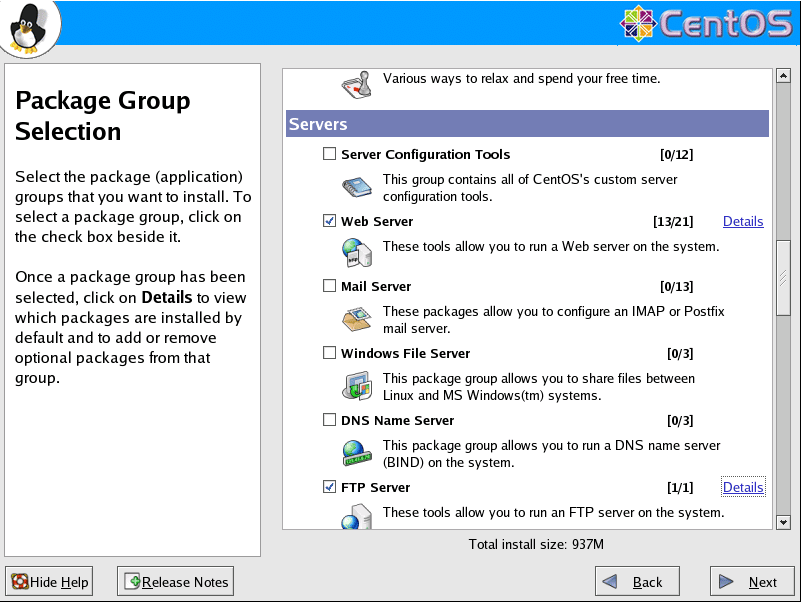This screenshot has width=801, height=602.
Task: Click the Servers section header
Action: [x=527, y=124]
